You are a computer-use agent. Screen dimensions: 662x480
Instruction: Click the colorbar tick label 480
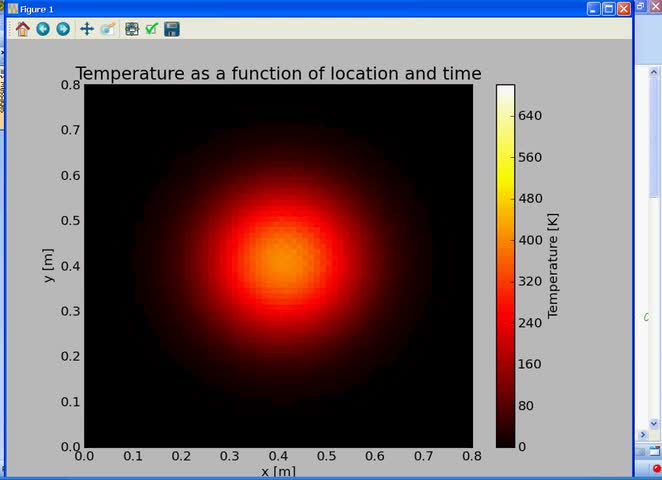(530, 198)
